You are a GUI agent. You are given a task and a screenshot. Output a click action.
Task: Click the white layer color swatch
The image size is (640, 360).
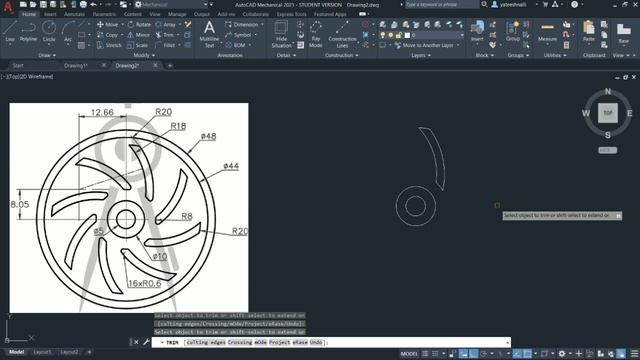coord(407,36)
